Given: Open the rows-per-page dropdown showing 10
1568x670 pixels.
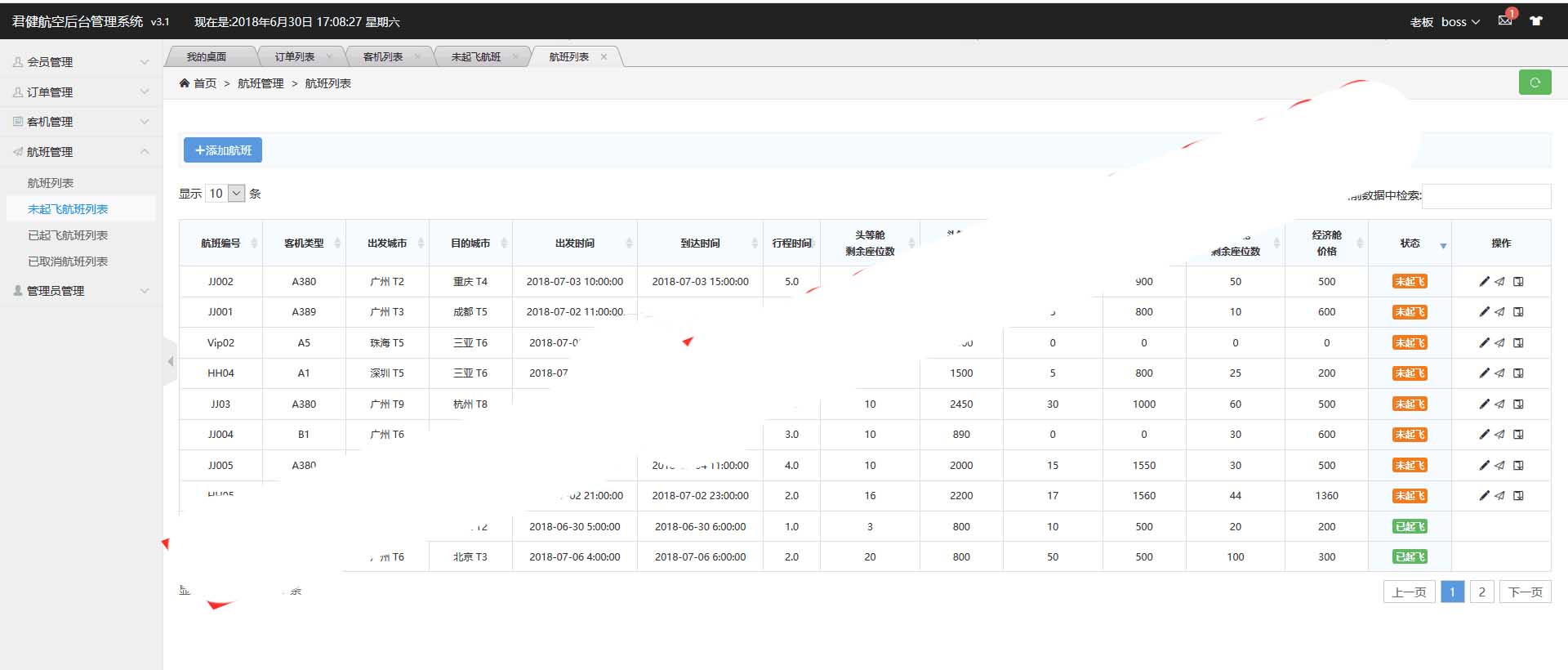Looking at the screenshot, I should 225,194.
